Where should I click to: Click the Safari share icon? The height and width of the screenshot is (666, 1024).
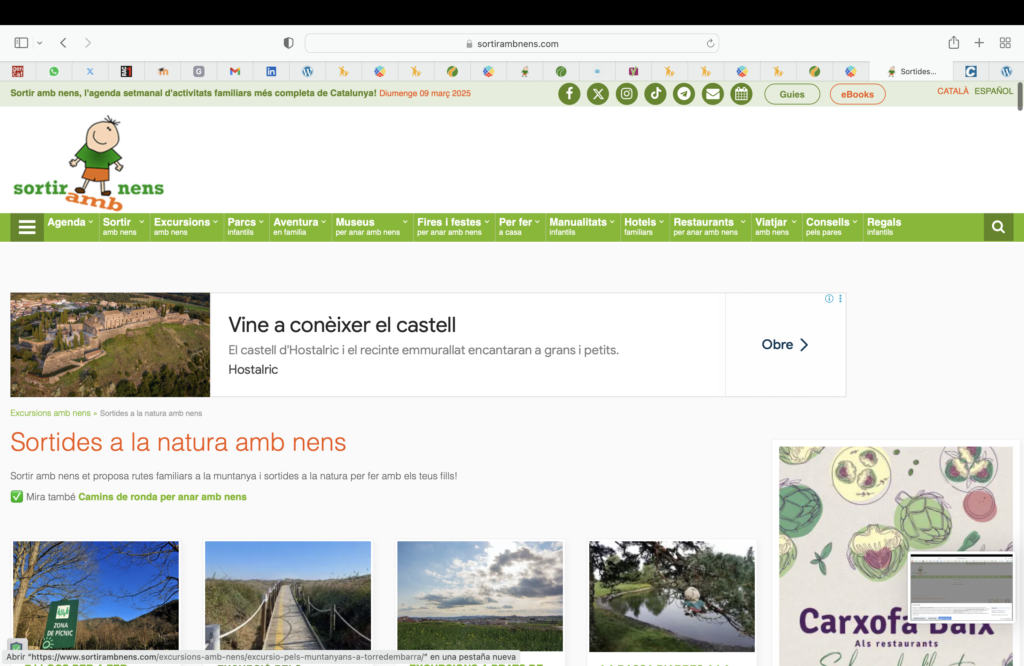click(953, 42)
